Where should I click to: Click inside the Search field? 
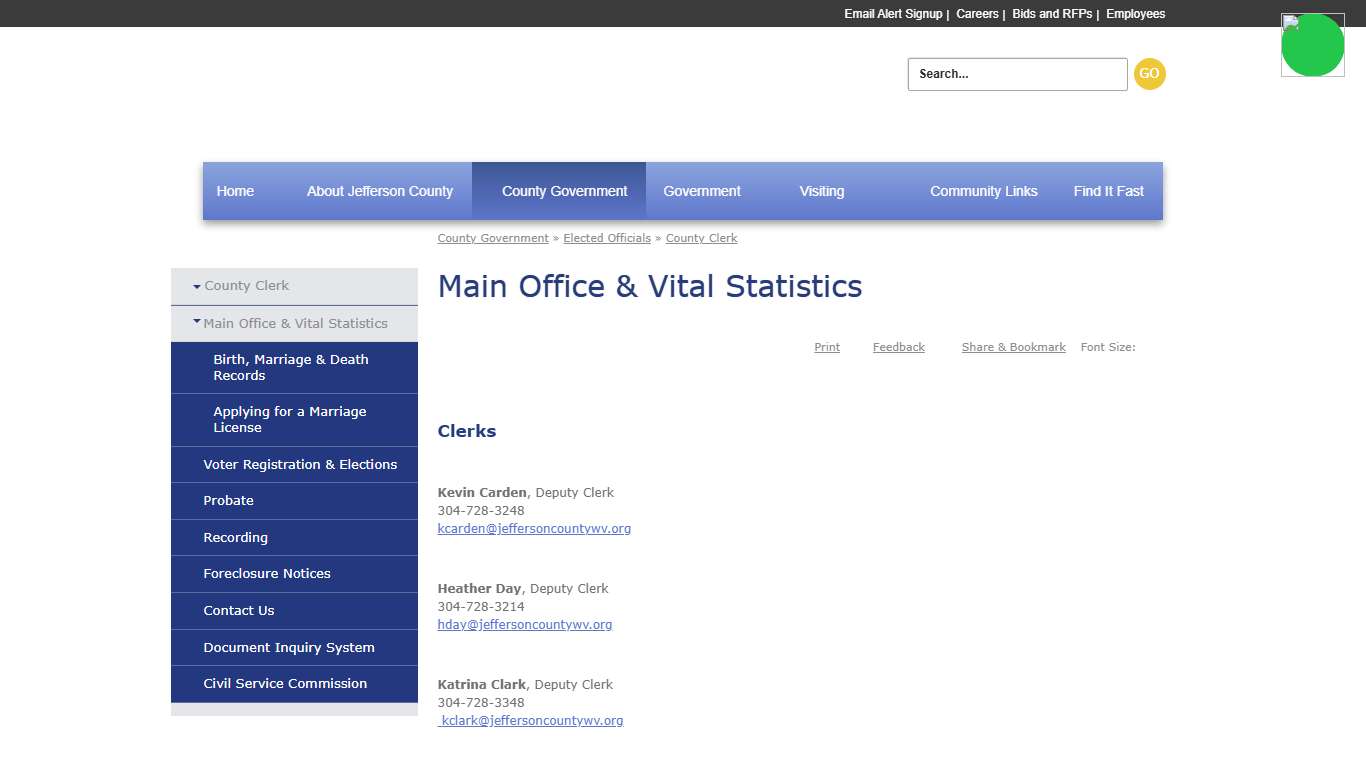tap(1016, 73)
